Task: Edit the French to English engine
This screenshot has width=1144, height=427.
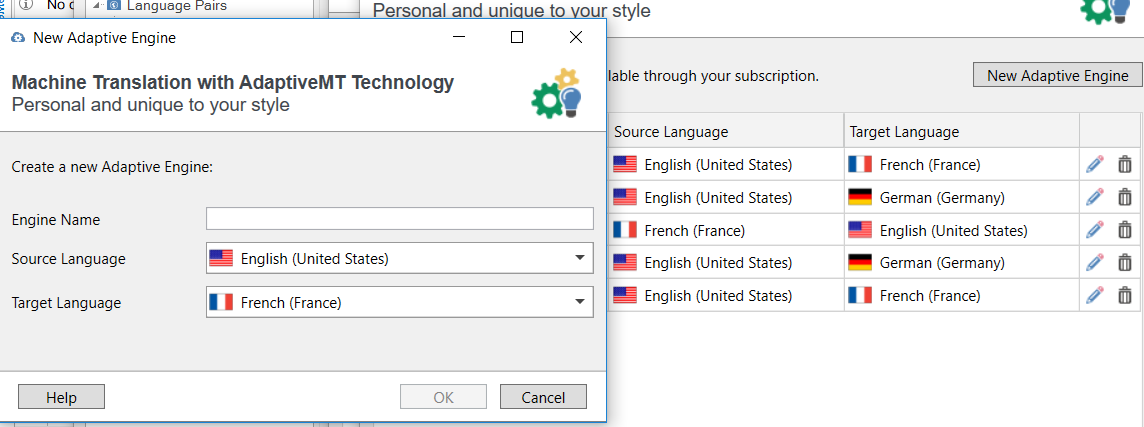Action: (1095, 230)
